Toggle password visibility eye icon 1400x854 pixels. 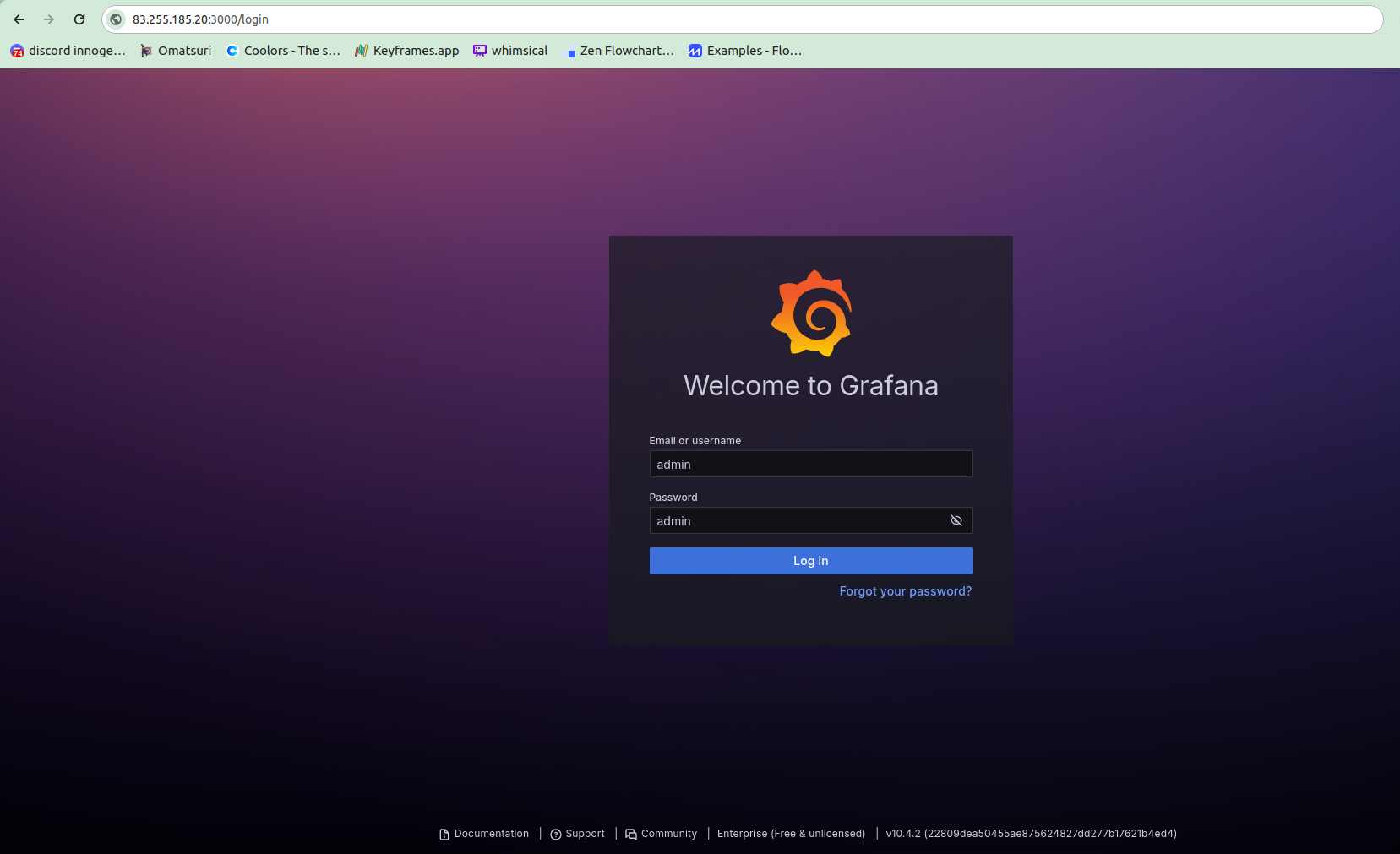point(956,520)
